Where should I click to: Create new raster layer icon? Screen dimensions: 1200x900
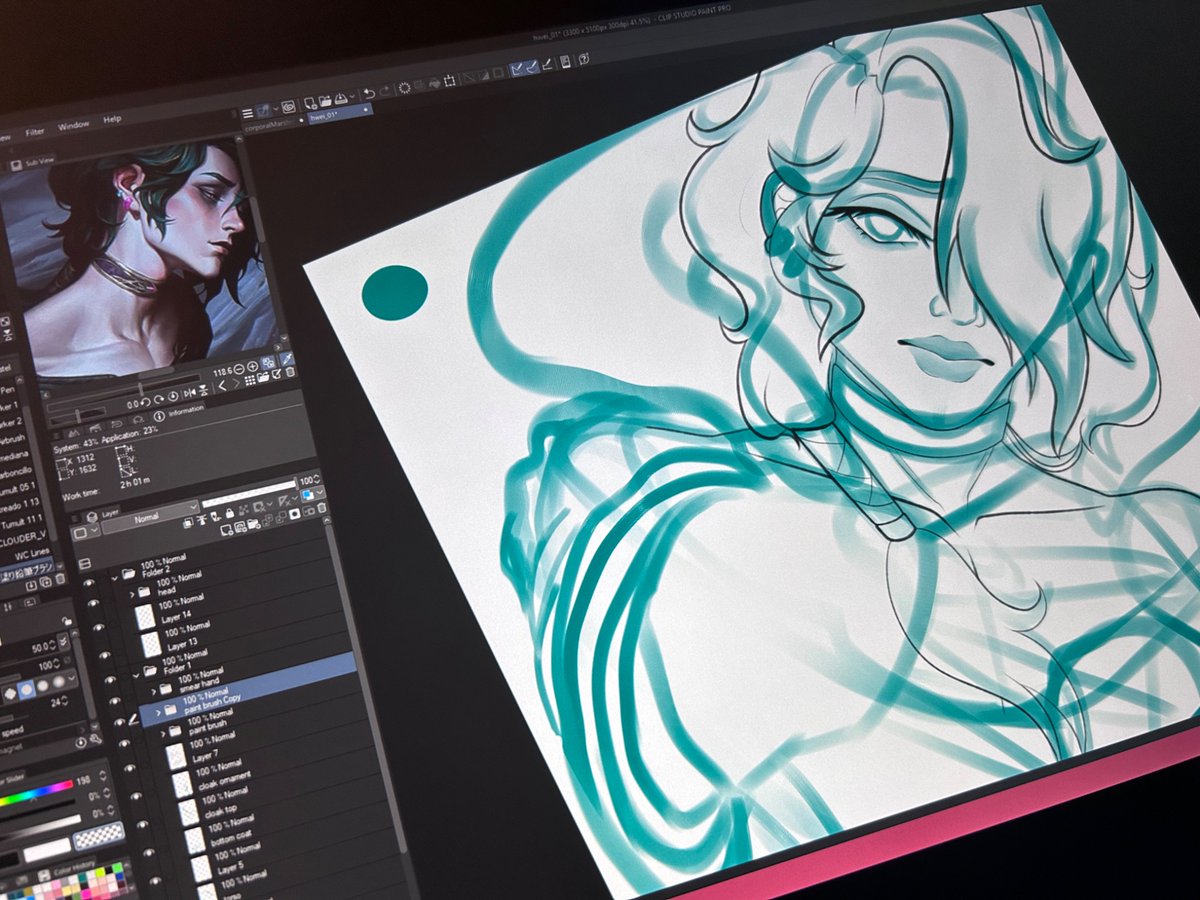click(x=227, y=530)
